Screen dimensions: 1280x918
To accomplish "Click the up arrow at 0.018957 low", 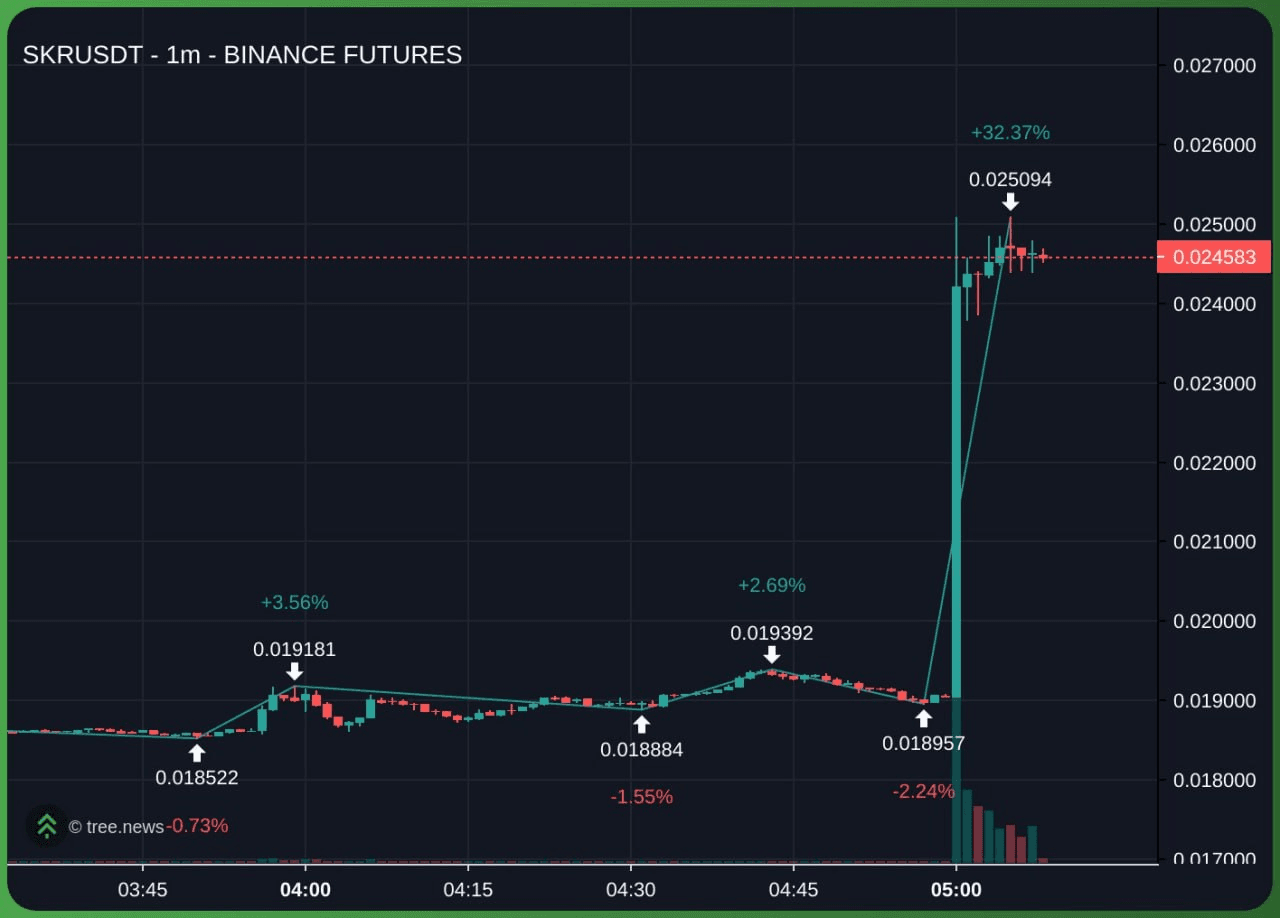I will (923, 718).
